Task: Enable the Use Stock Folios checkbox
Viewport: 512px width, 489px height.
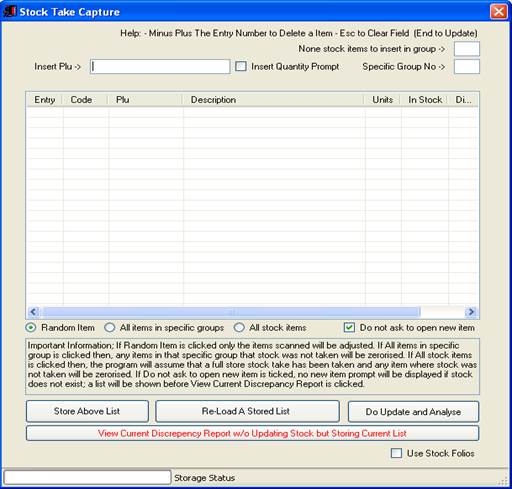Action: point(396,453)
